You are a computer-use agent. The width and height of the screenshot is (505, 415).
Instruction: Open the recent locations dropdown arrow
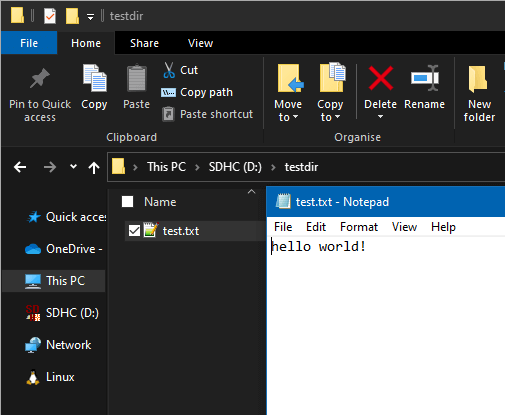[x=73, y=167]
